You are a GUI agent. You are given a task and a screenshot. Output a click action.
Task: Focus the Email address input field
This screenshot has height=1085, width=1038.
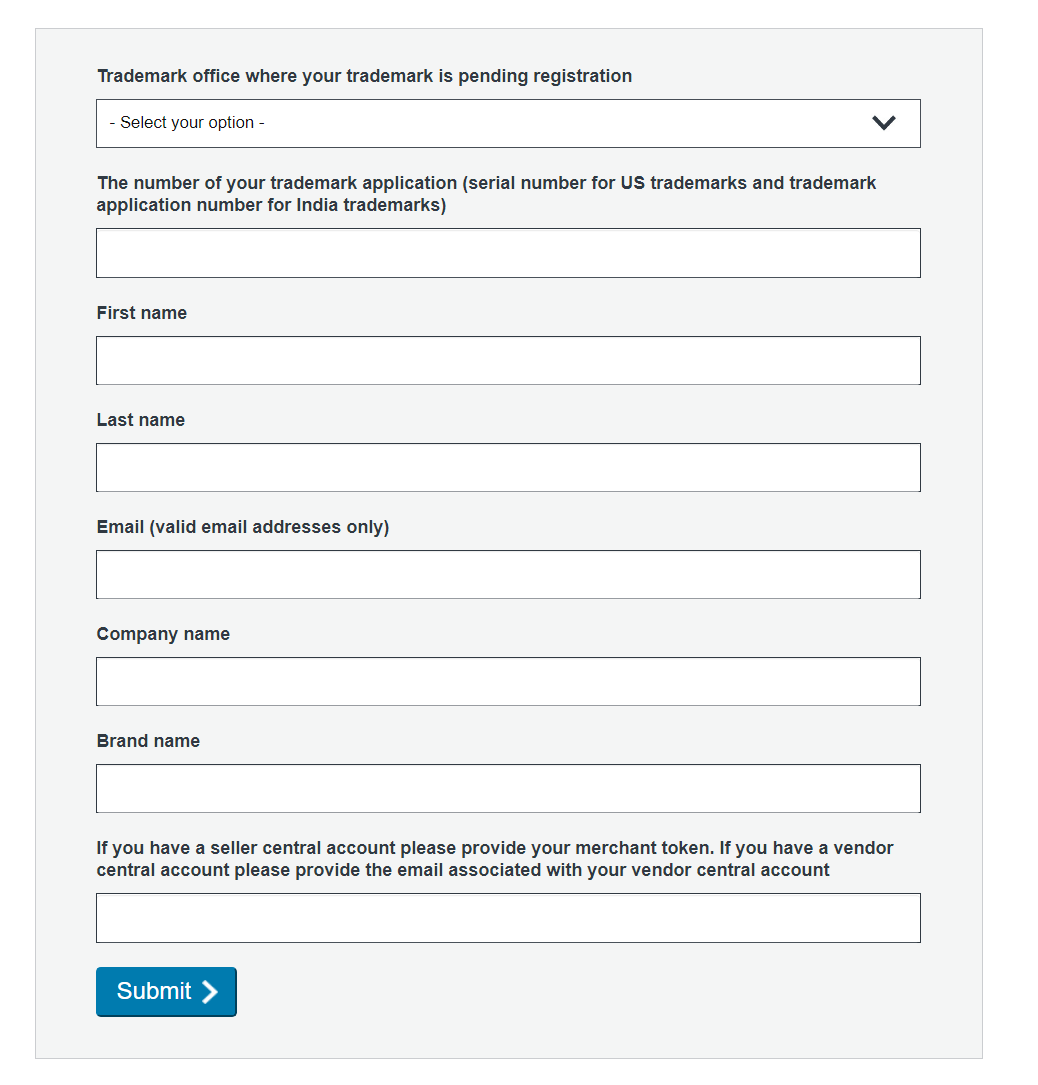[x=508, y=574]
